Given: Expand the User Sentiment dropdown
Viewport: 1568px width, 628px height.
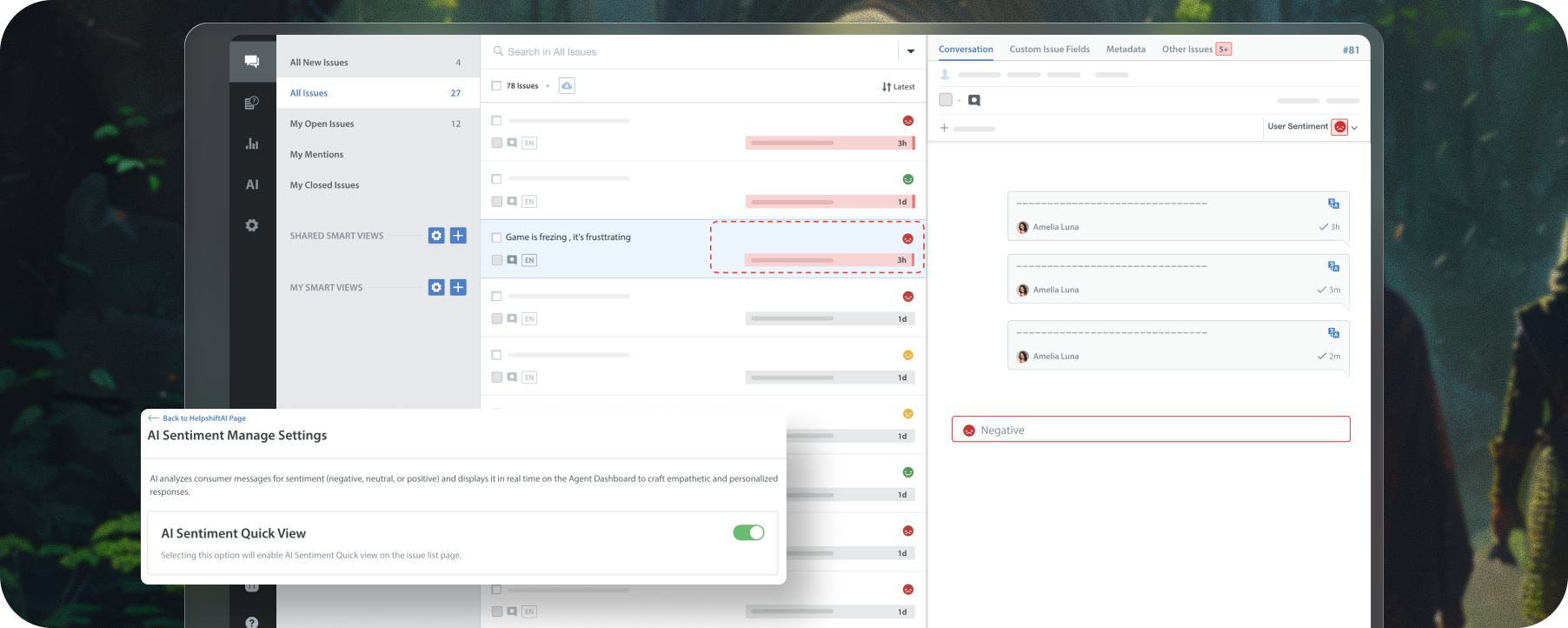Looking at the screenshot, I should point(1354,127).
